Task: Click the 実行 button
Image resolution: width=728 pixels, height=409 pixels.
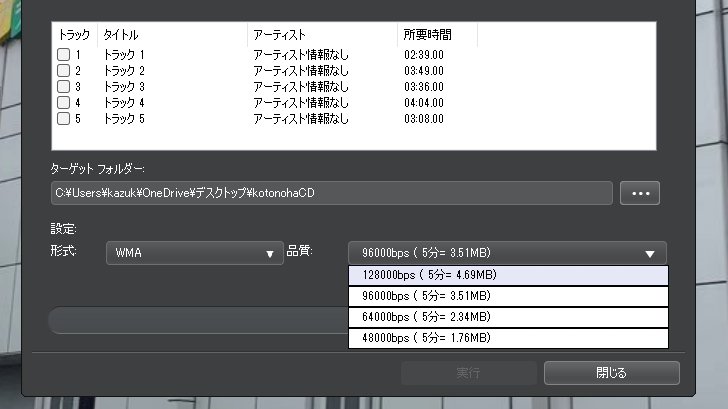Action: [469, 373]
